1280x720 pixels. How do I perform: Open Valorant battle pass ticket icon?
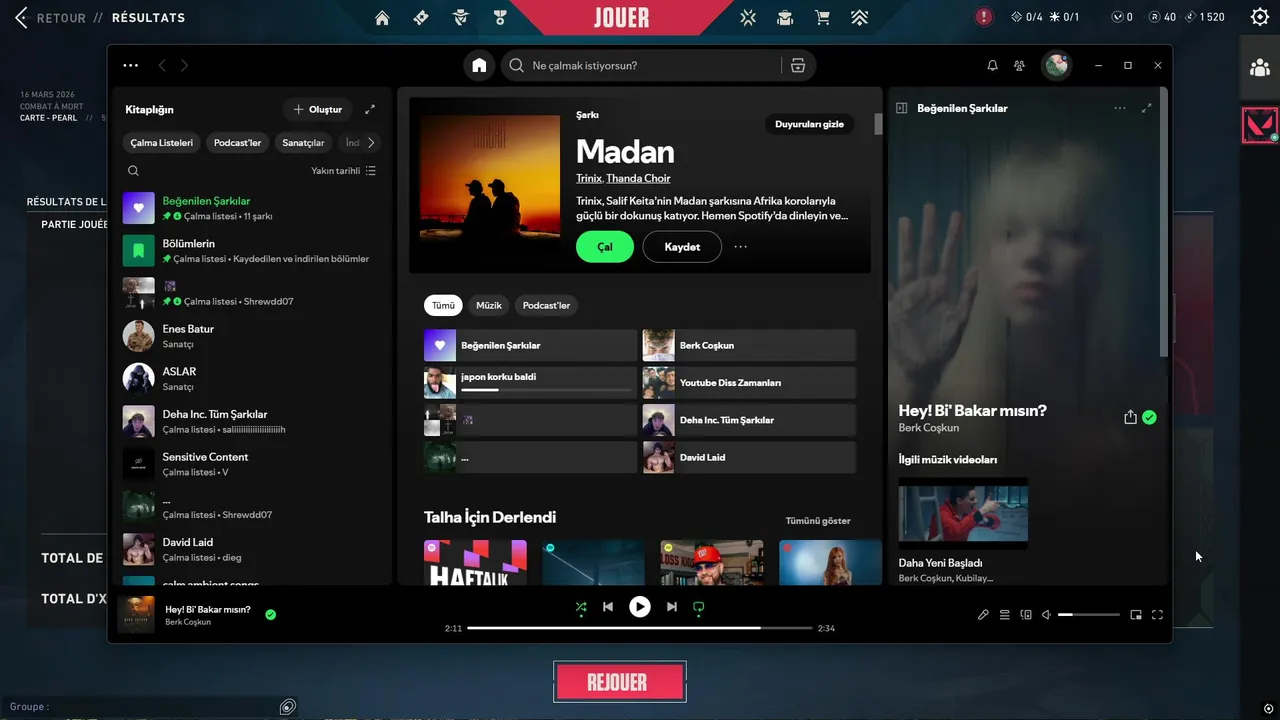(x=421, y=17)
